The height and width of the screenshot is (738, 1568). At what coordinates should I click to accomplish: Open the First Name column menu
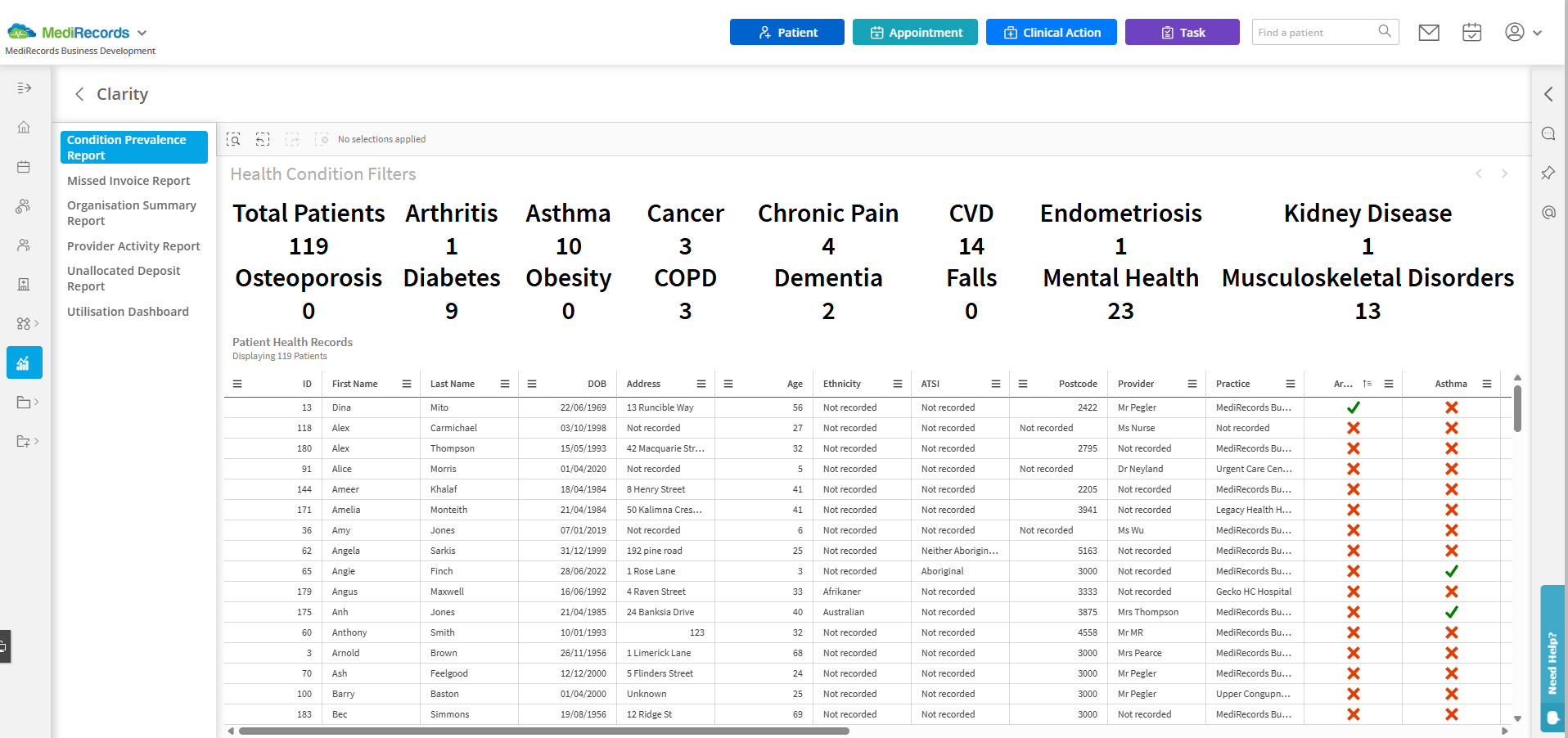(407, 384)
